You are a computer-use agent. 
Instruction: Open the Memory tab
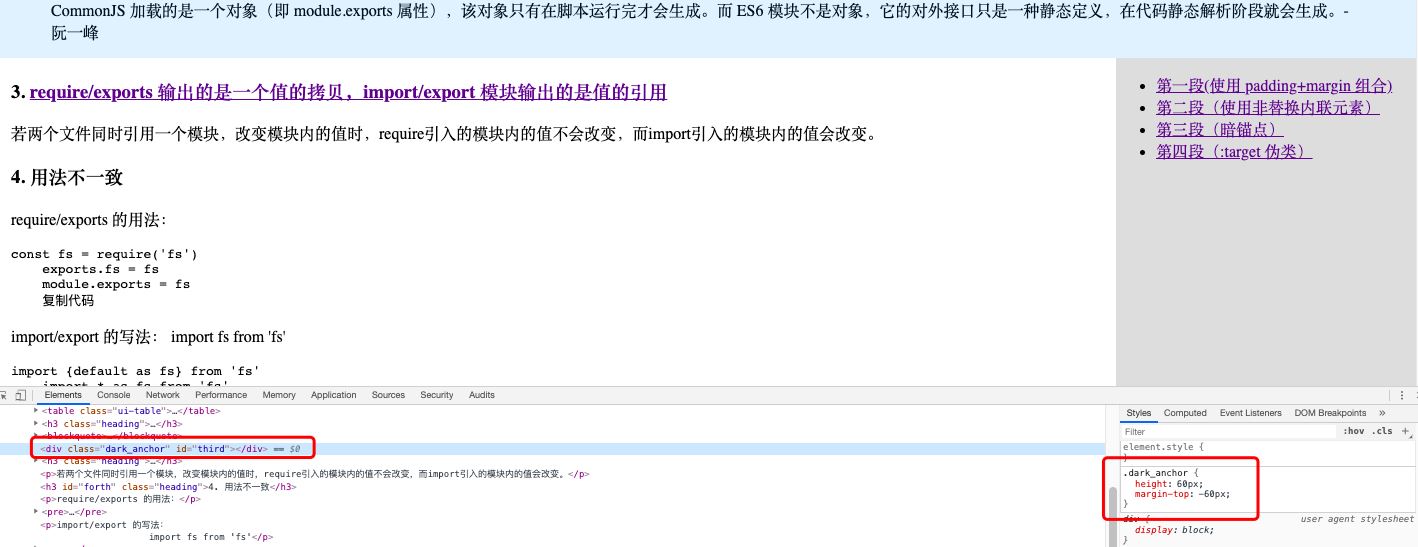(x=279, y=395)
